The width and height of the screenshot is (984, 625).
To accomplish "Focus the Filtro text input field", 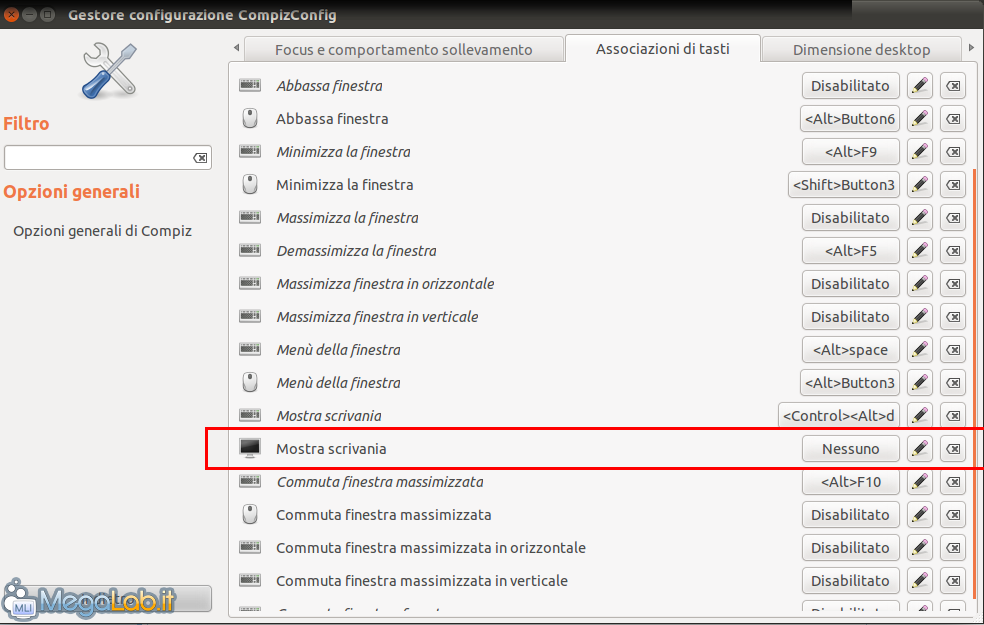I will tap(99, 158).
